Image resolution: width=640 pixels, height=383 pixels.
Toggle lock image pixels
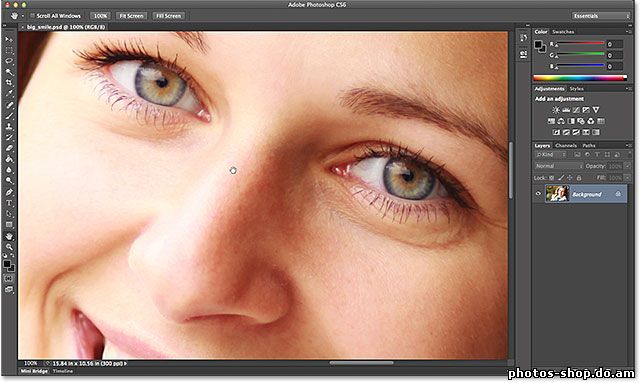561,178
